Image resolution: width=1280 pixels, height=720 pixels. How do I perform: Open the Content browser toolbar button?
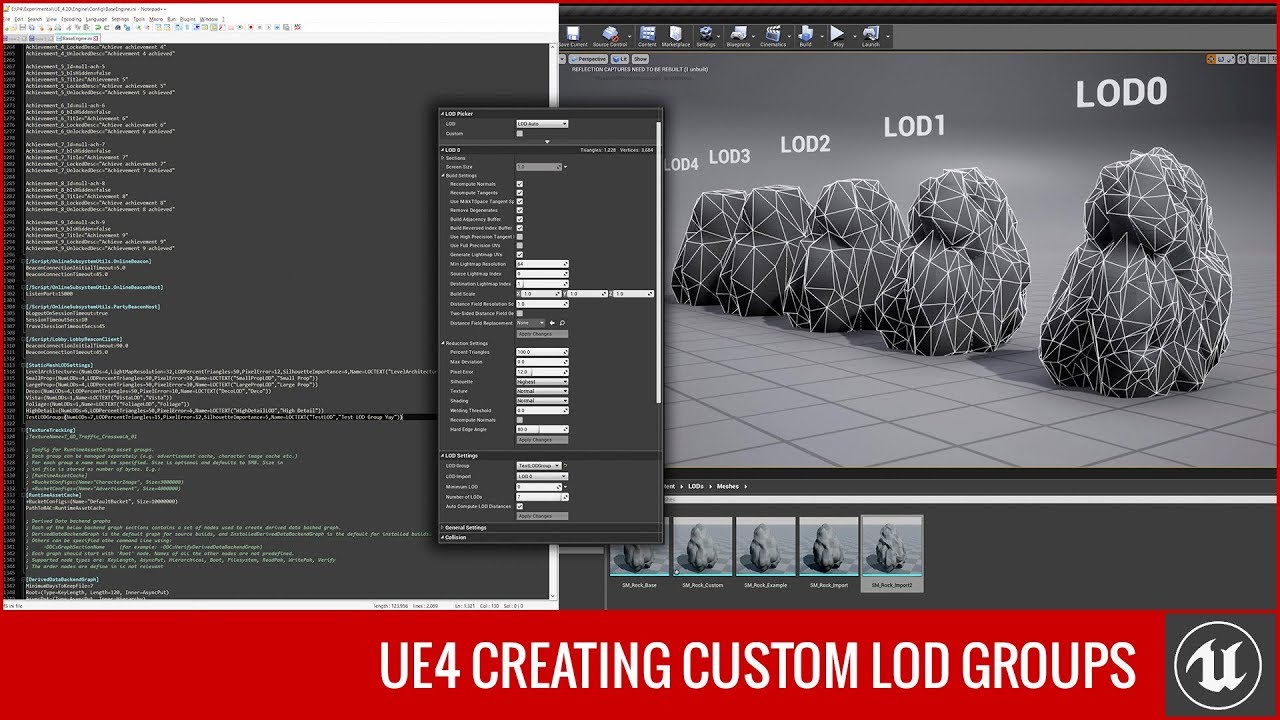(x=647, y=36)
